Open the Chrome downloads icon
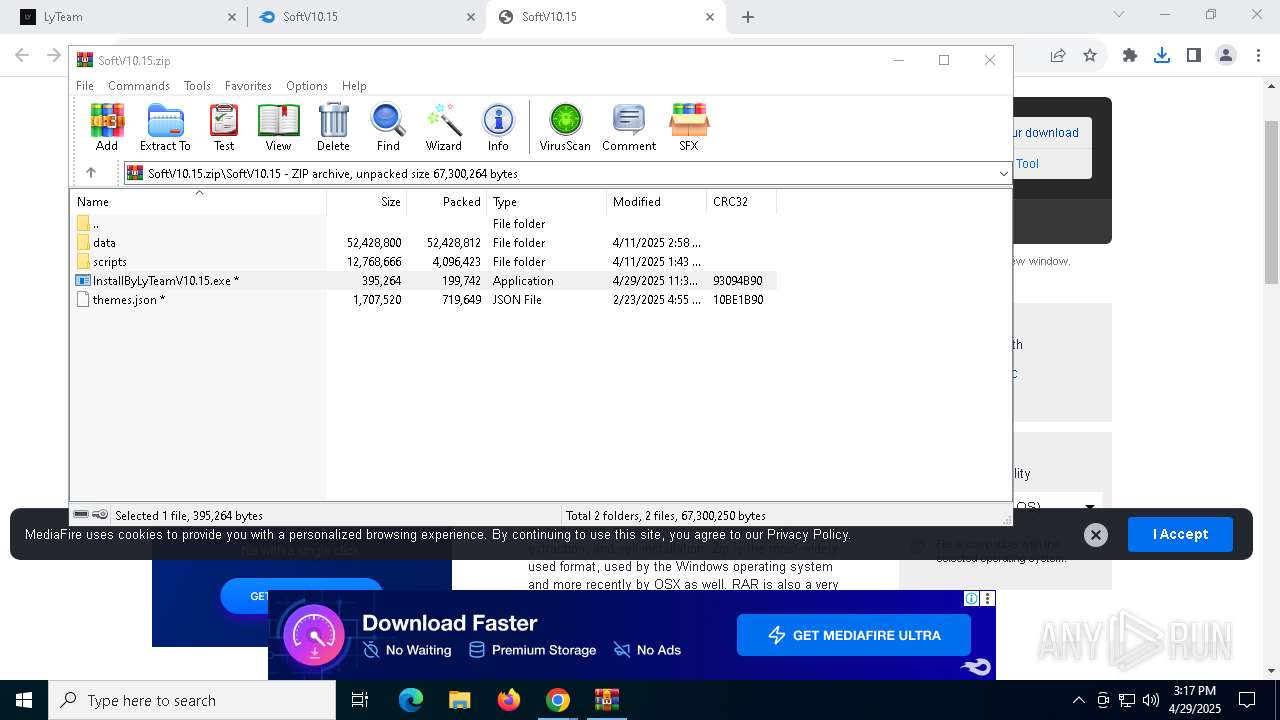The width and height of the screenshot is (1280, 720). (x=1162, y=56)
